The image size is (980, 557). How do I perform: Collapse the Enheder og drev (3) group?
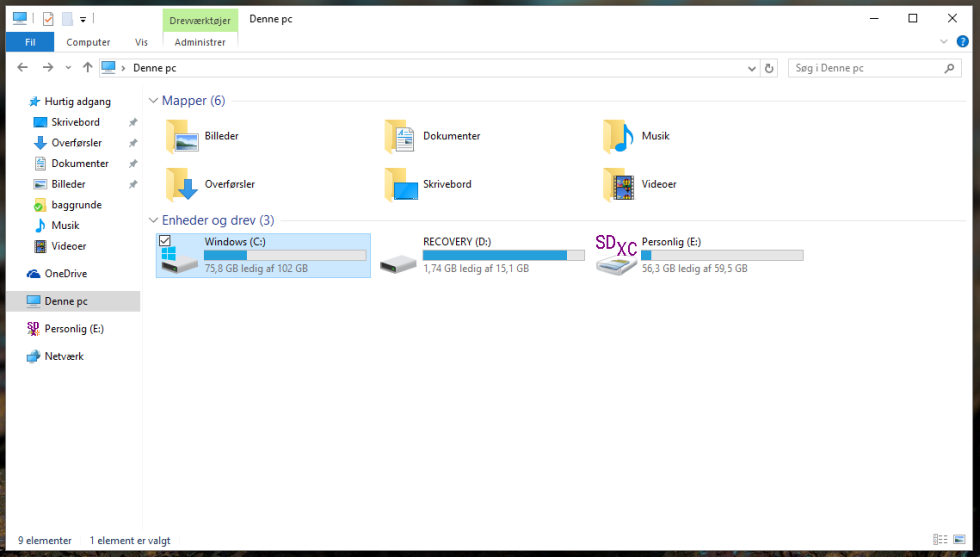click(x=153, y=220)
